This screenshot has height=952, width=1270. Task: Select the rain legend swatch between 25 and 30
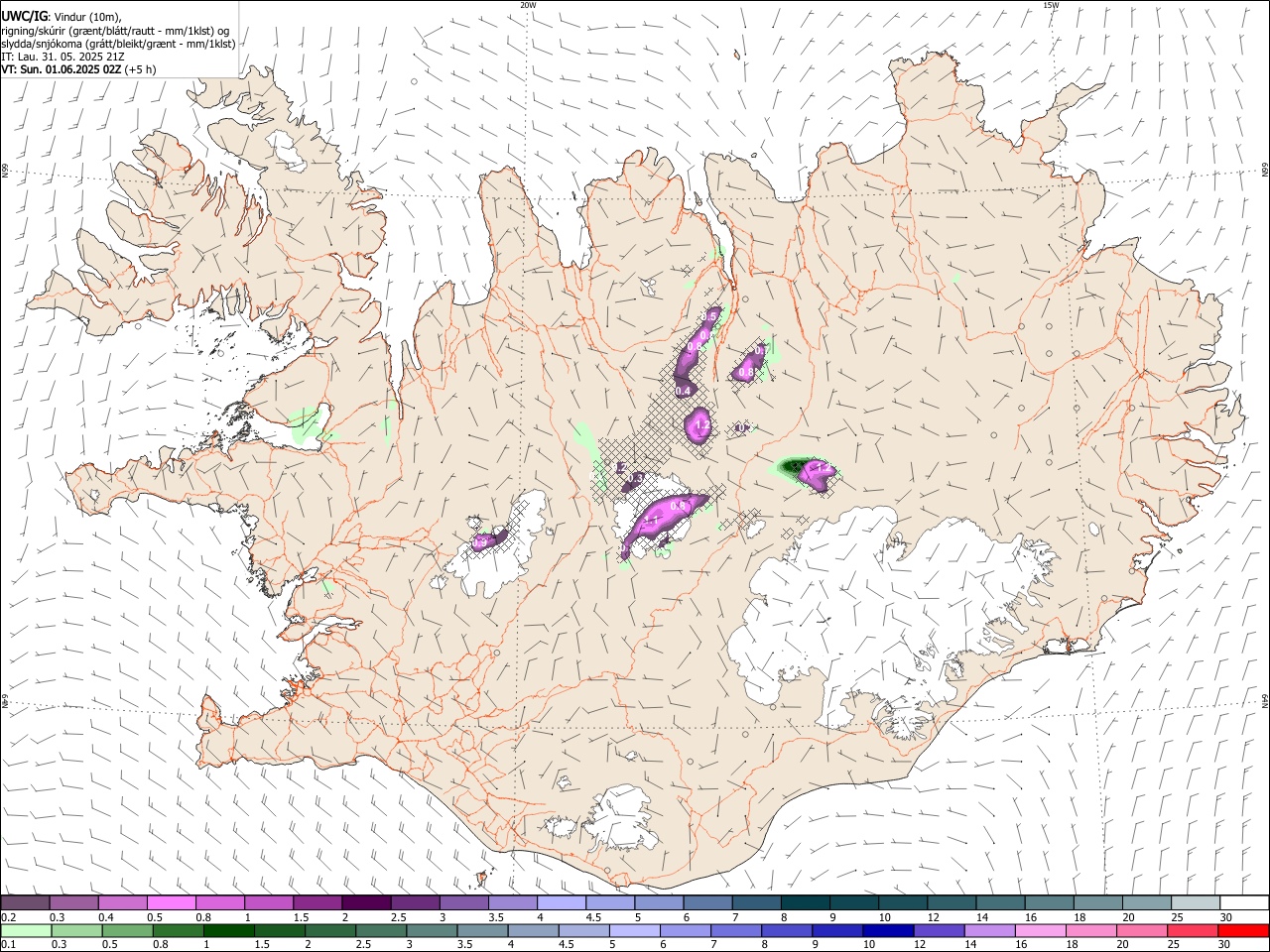(x=1192, y=930)
